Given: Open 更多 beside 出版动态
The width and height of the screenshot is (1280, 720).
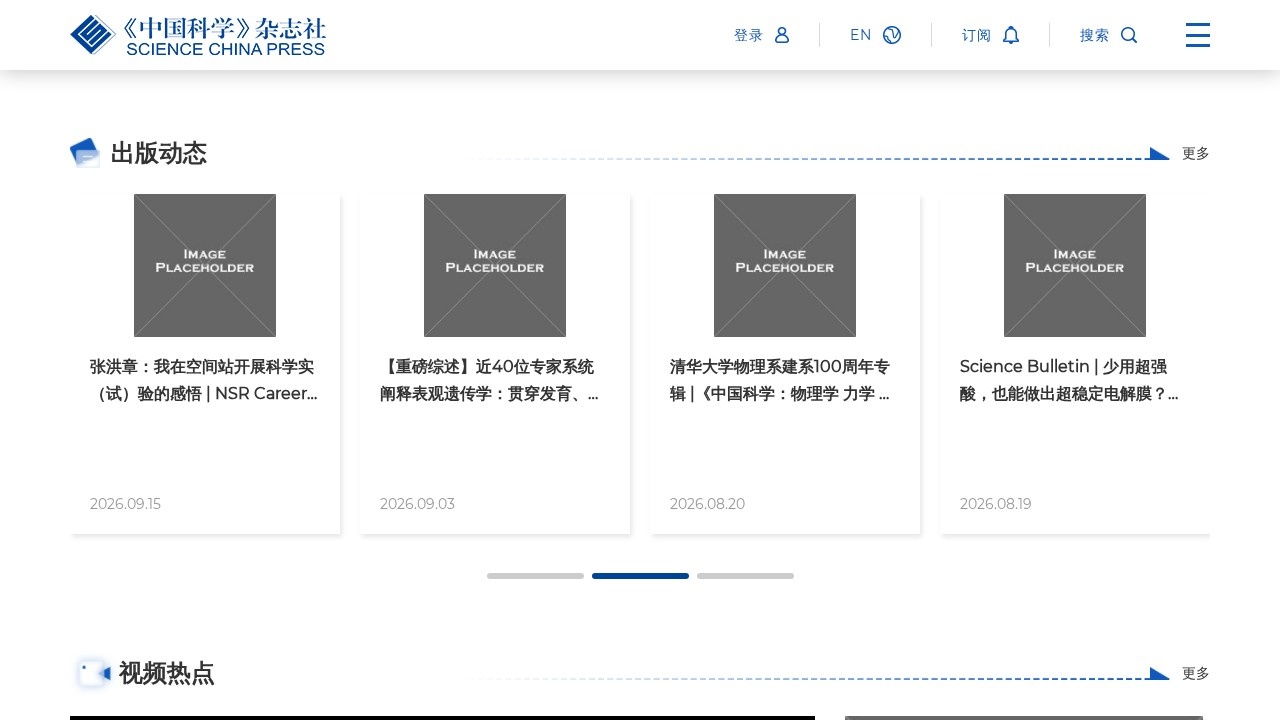Looking at the screenshot, I should click(1196, 153).
